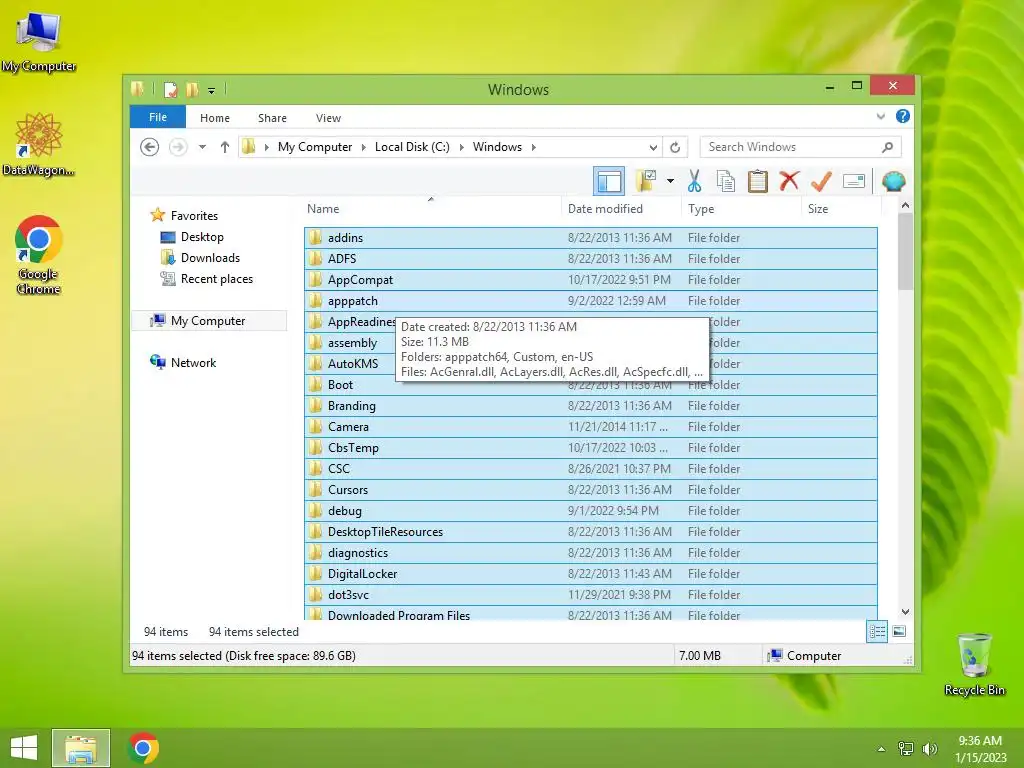The width and height of the screenshot is (1024, 768).
Task: Open the folder options dropdown arrow
Action: coord(670,181)
